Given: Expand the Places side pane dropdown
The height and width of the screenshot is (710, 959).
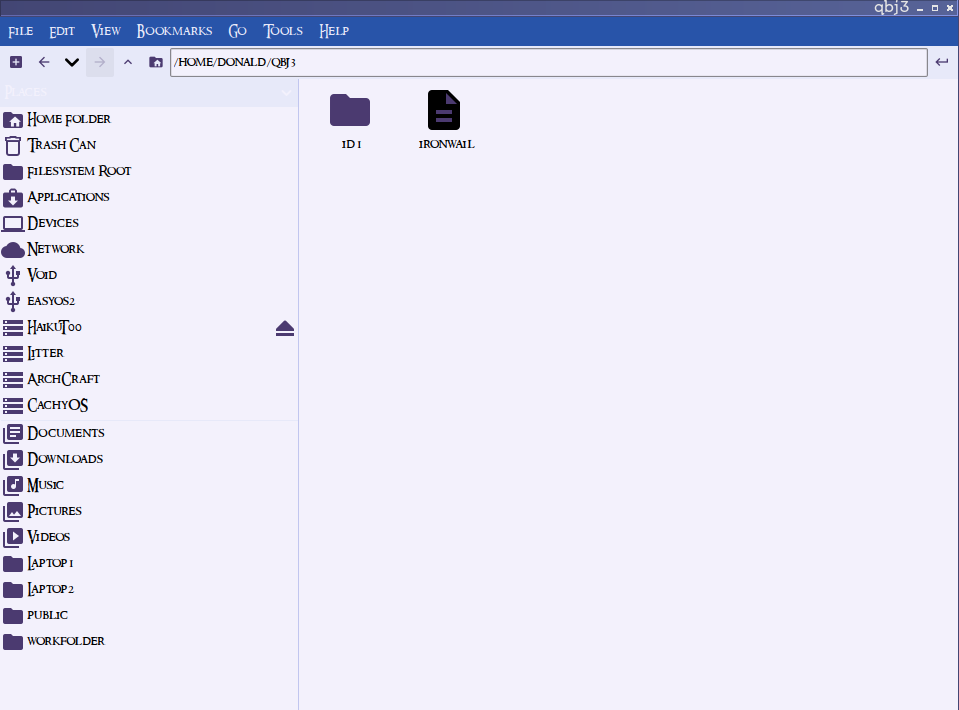Looking at the screenshot, I should coord(286,93).
